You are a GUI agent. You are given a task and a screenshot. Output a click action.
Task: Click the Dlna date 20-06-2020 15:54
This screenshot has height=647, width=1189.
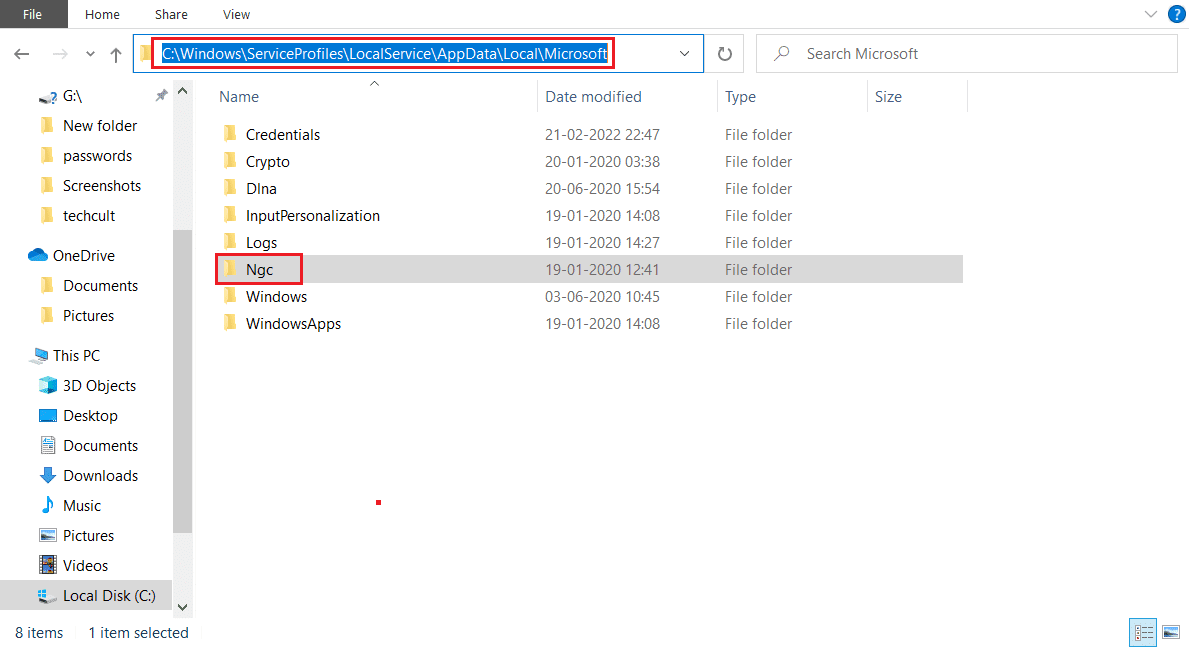602,188
